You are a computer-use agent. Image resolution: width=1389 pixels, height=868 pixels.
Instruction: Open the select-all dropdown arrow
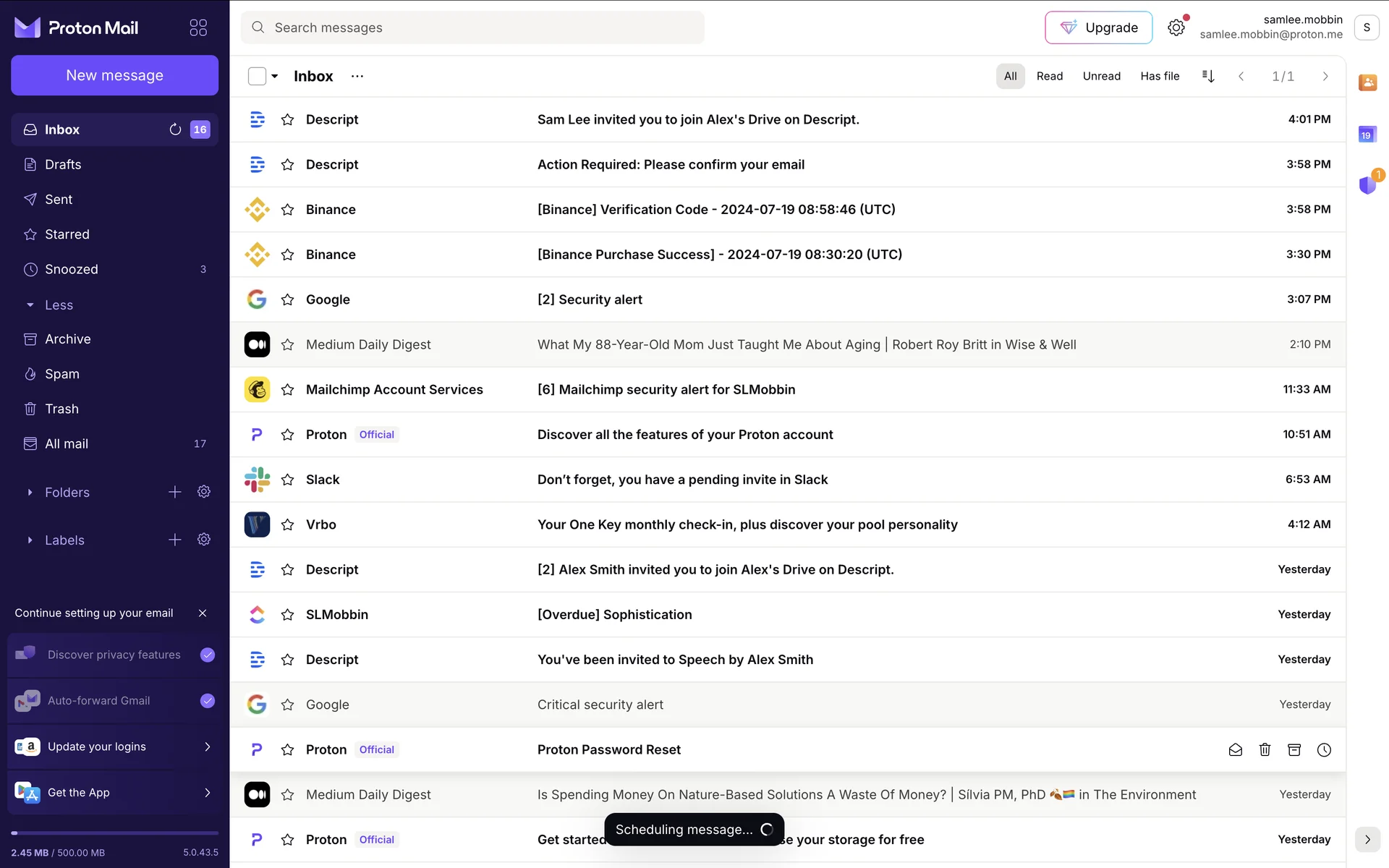click(275, 76)
